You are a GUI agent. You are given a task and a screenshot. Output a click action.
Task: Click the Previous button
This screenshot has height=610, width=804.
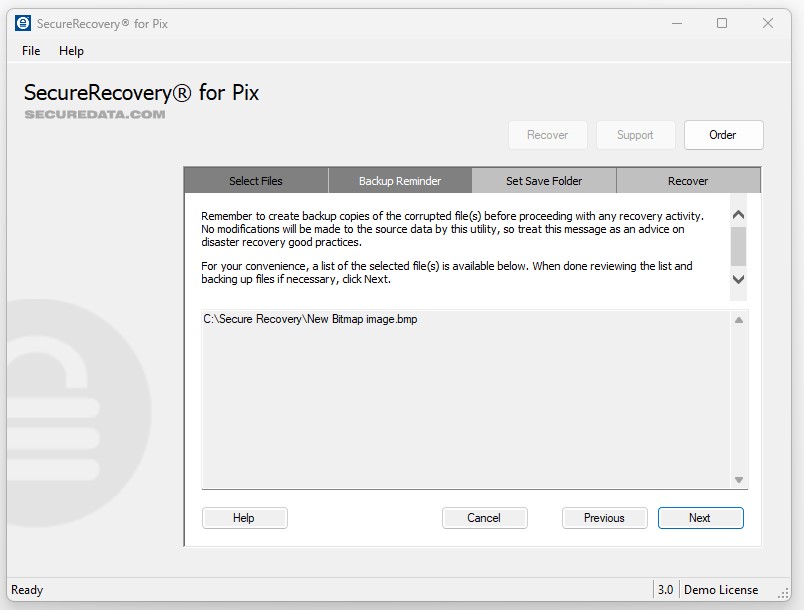pos(604,518)
